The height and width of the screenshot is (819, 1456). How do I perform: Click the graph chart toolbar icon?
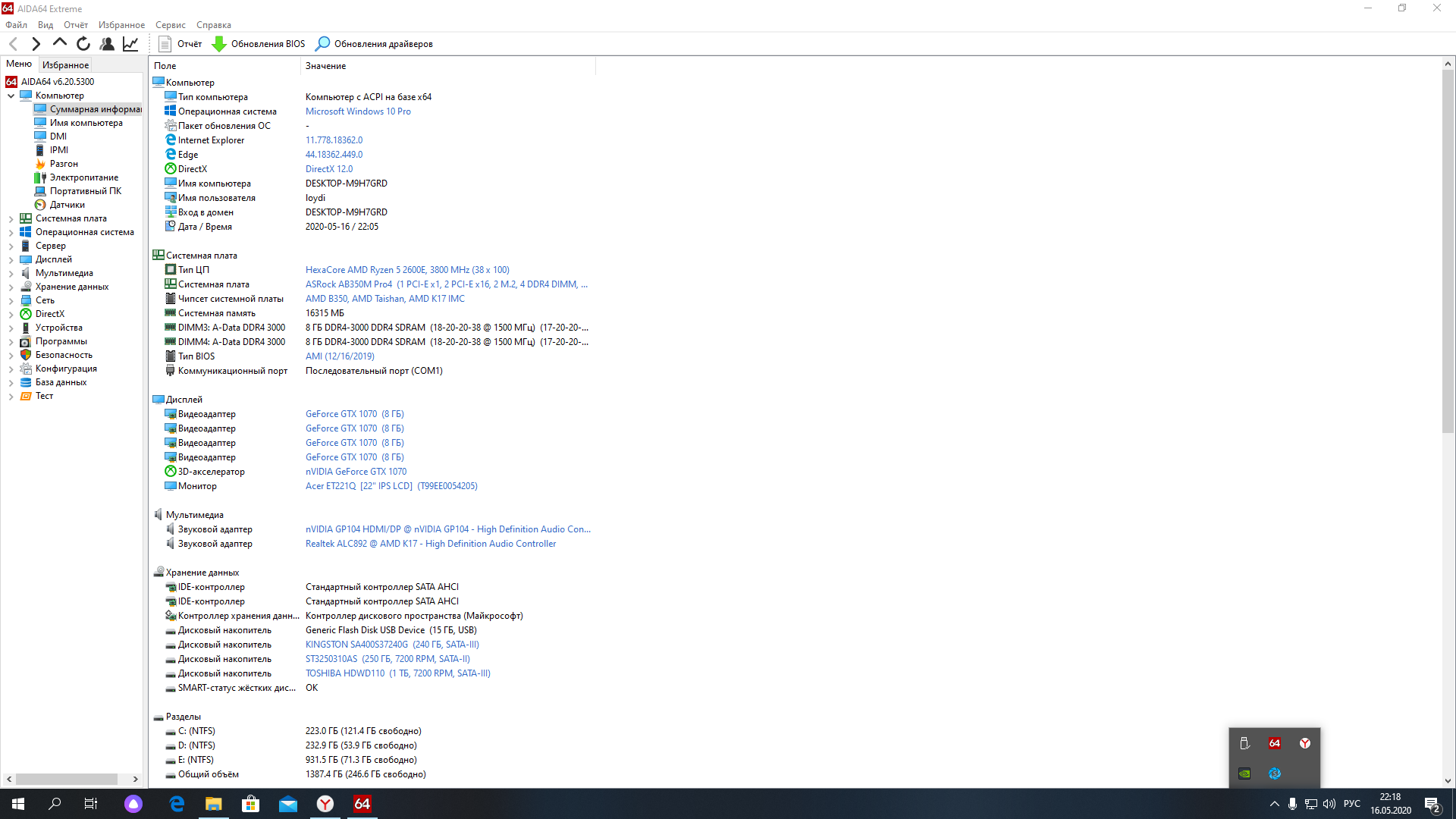(130, 44)
